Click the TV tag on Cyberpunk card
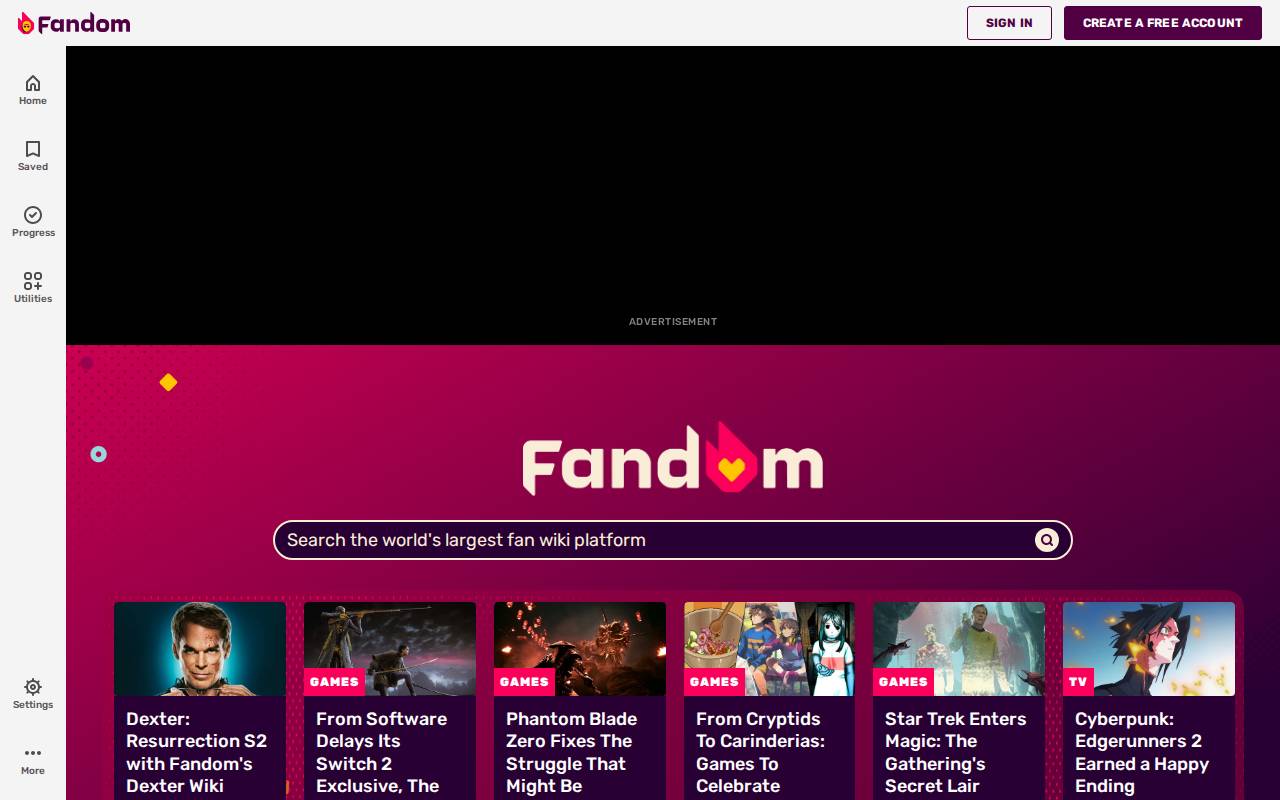Screen dimensions: 1280x800 tap(1078, 682)
